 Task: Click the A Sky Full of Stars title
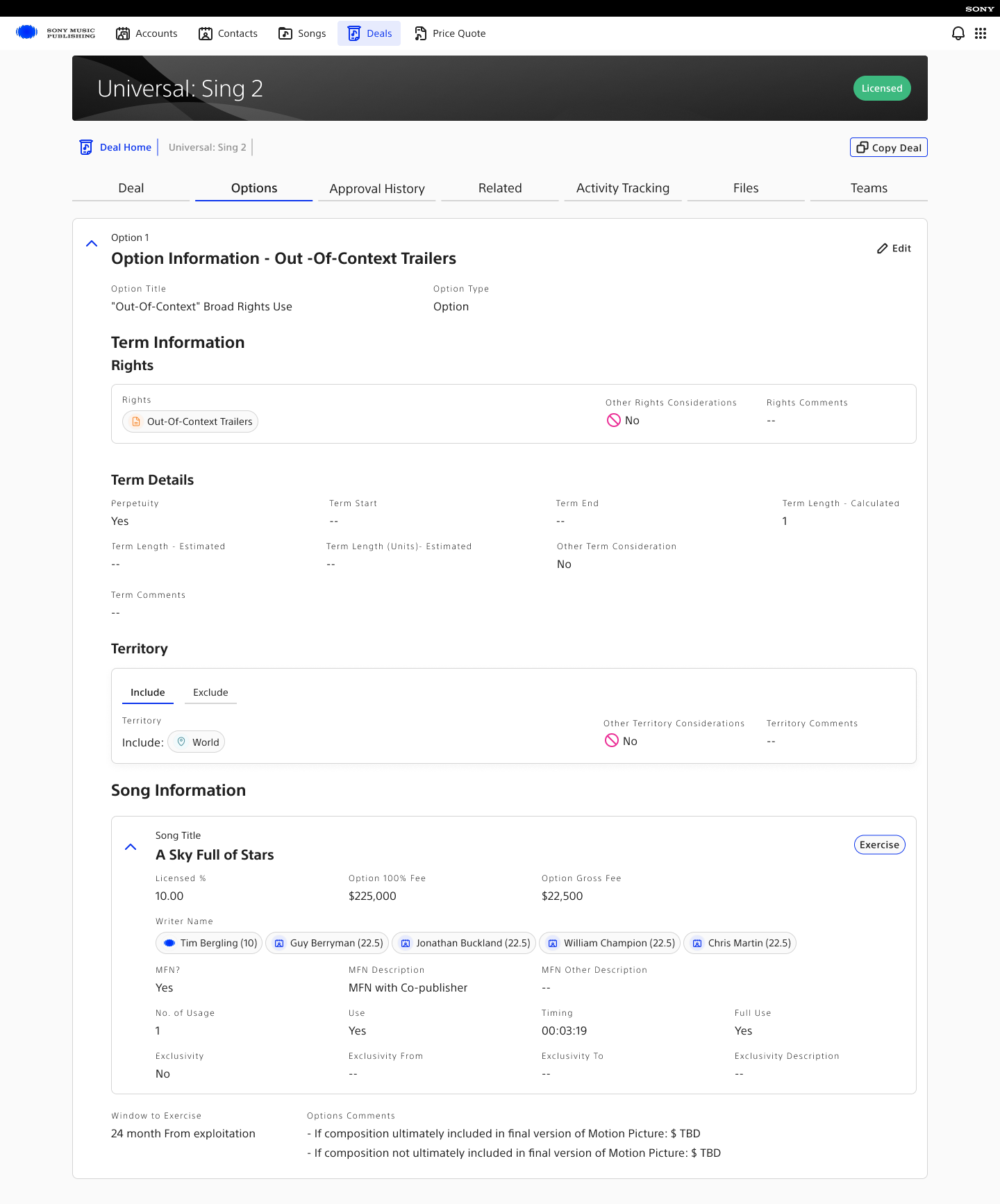tap(215, 855)
